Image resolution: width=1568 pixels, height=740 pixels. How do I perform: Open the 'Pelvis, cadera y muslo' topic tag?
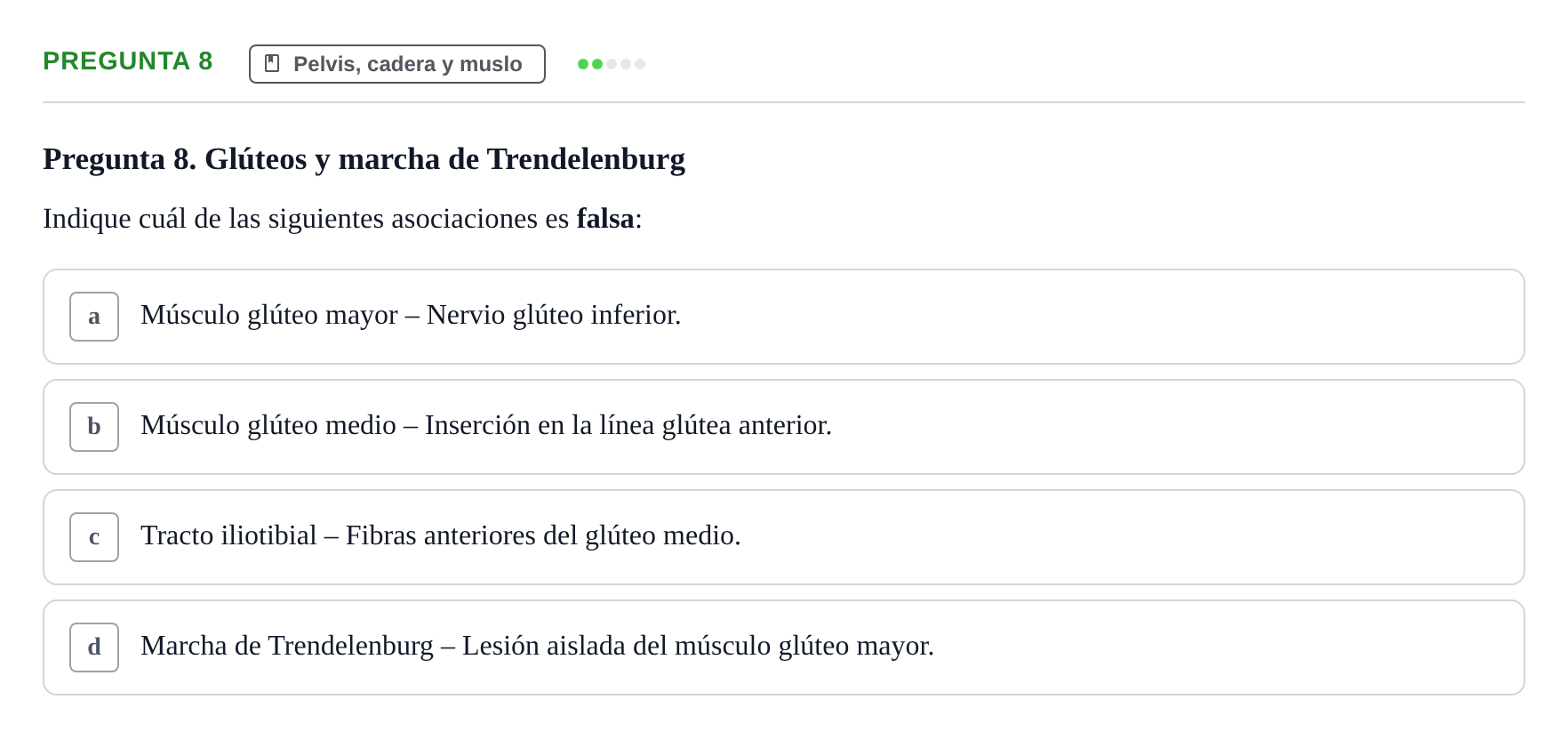[x=397, y=64]
